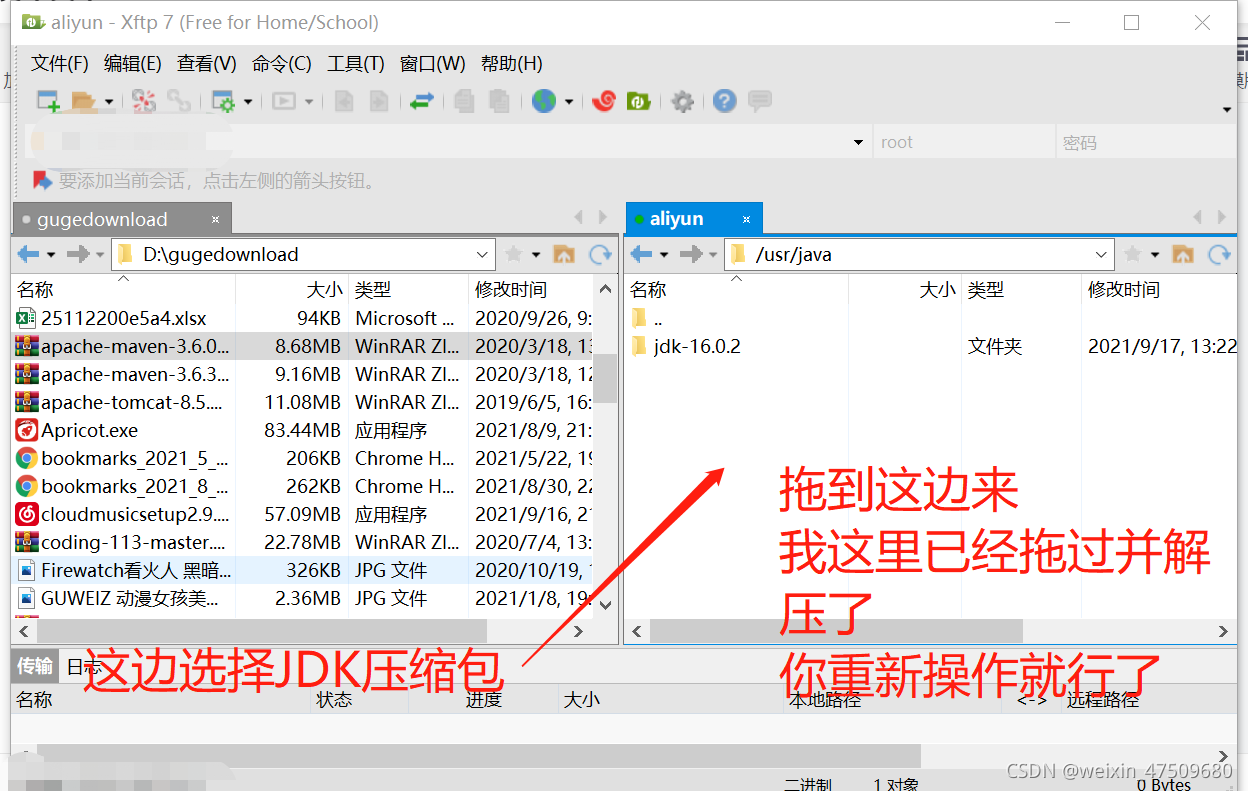Click the local pane favorites star icon
Viewport: 1248px width, 791px height.
point(514,255)
